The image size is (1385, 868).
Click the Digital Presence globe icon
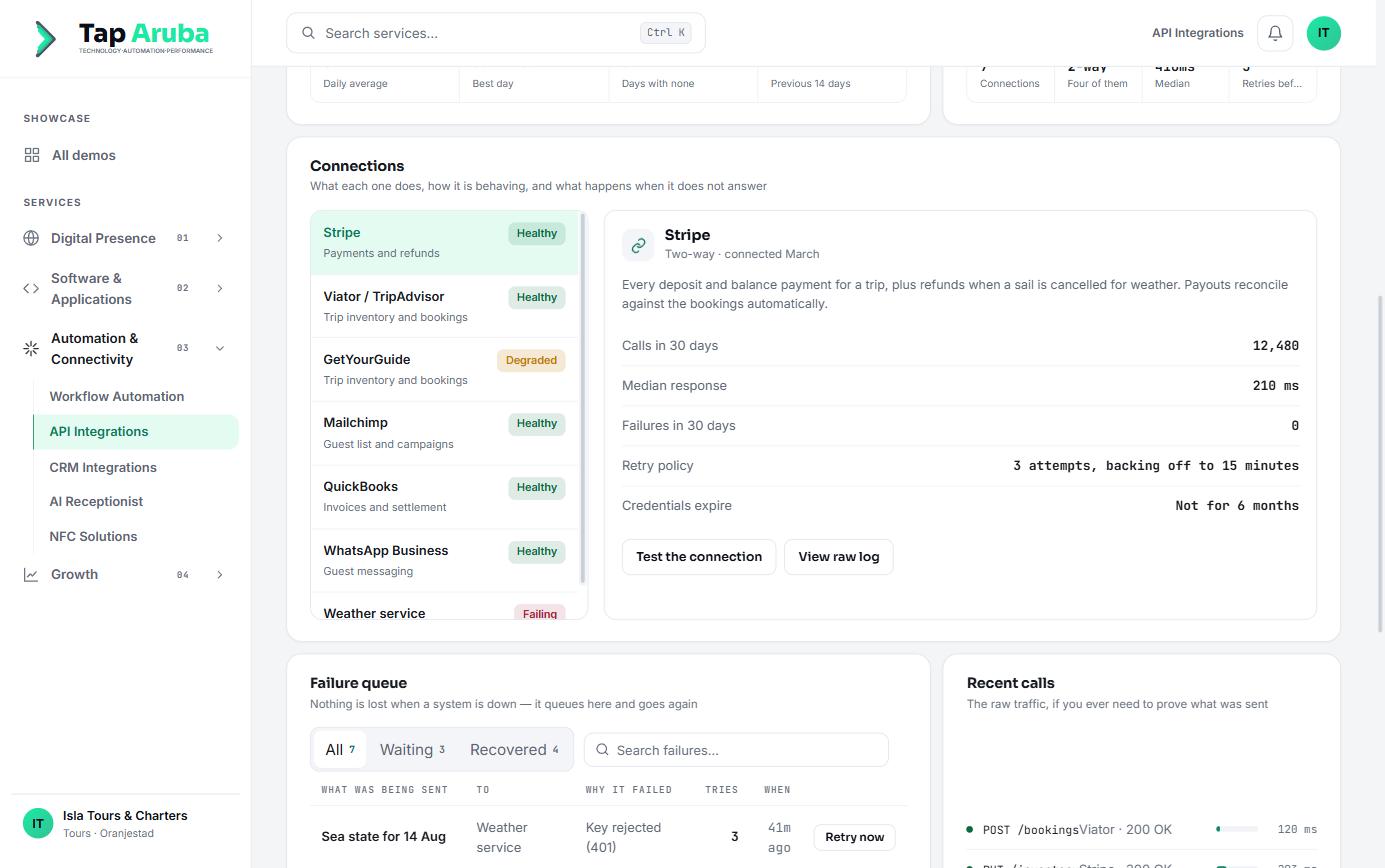(x=31, y=238)
